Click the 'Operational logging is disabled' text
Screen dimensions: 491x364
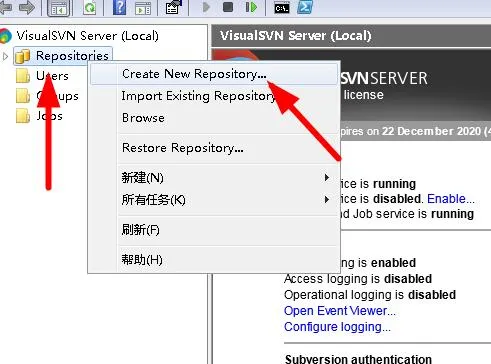coord(370,295)
